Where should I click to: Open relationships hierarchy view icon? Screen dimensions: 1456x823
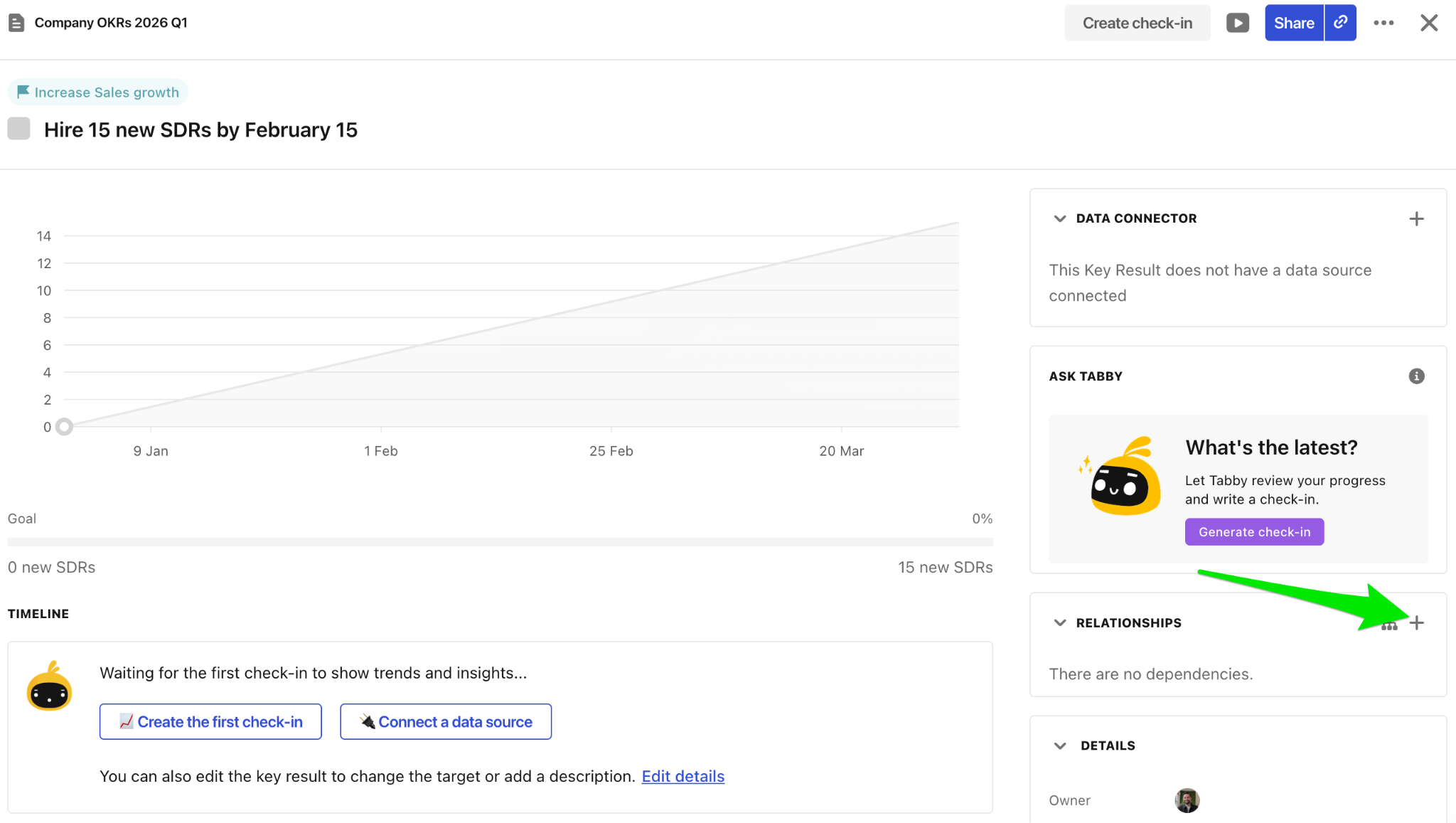coord(1389,626)
